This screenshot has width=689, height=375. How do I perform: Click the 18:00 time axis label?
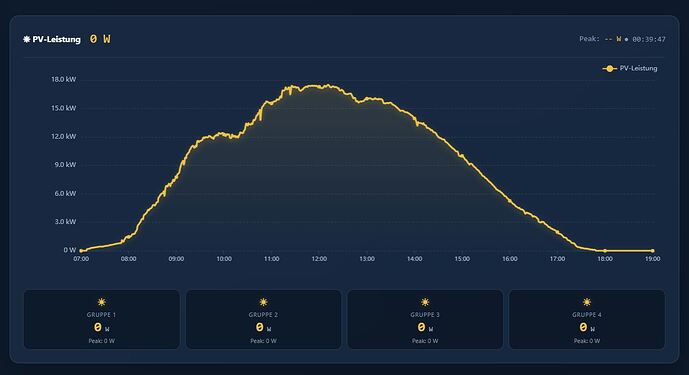(605, 259)
